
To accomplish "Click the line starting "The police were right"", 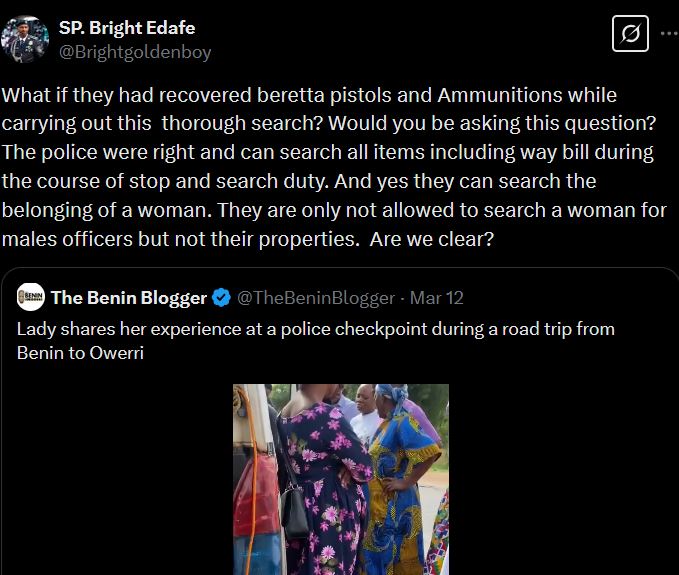I will (x=327, y=153).
